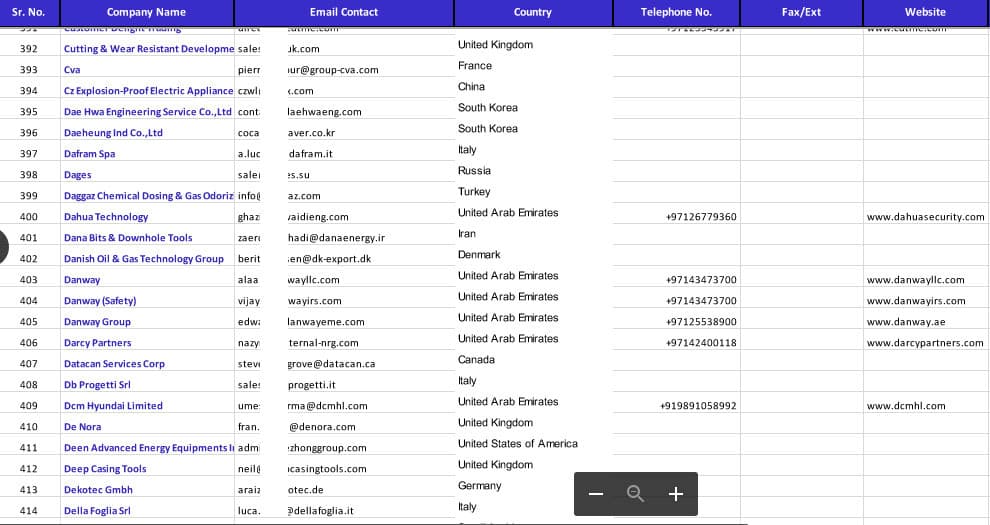Select the Danway company in row 403
This screenshot has width=990, height=525.
tap(82, 280)
